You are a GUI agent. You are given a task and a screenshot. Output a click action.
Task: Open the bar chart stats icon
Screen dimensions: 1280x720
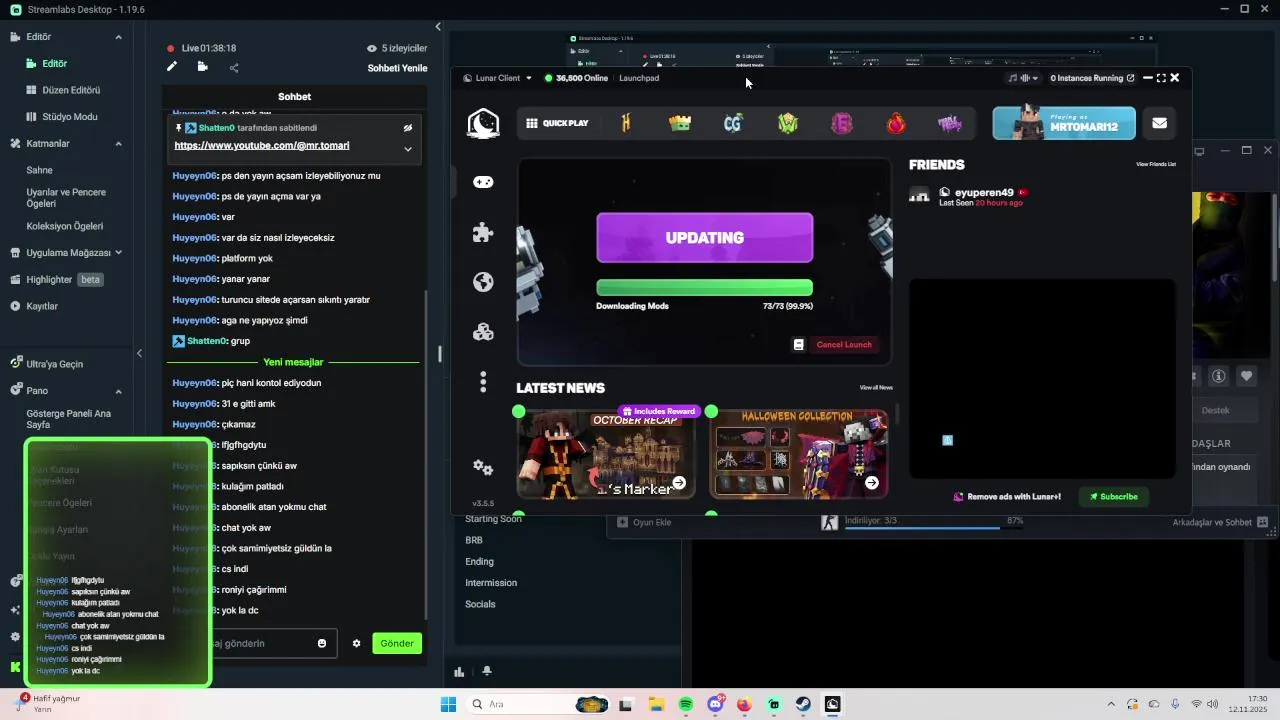tap(459, 671)
